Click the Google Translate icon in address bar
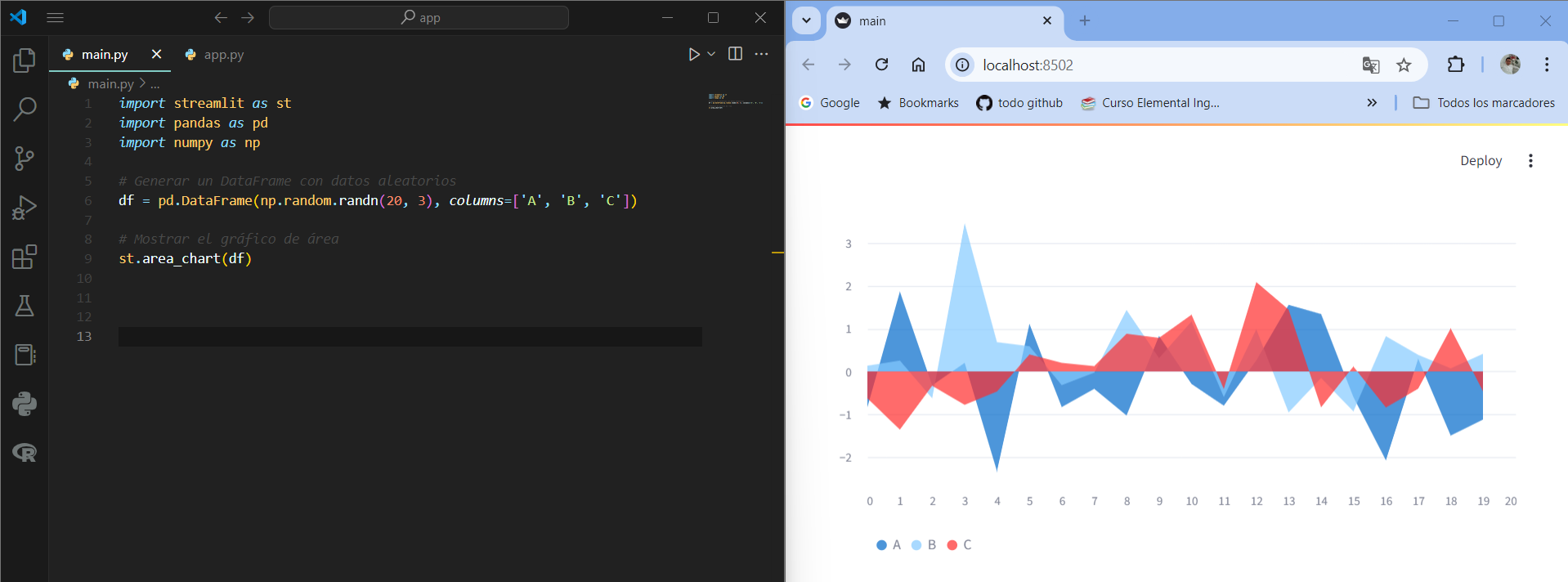The height and width of the screenshot is (582, 1568). (1371, 65)
